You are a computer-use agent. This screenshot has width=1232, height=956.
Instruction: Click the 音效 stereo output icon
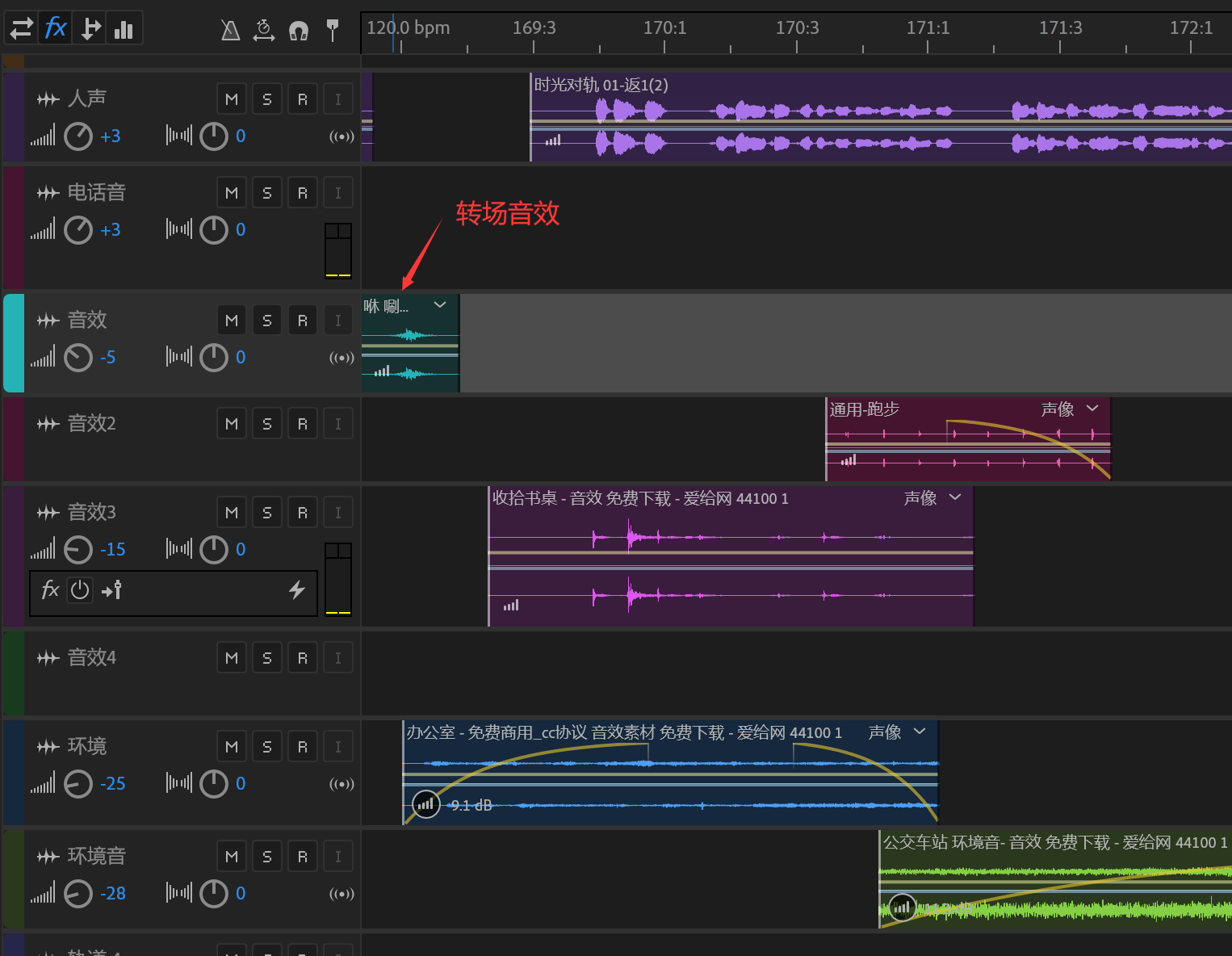[342, 358]
